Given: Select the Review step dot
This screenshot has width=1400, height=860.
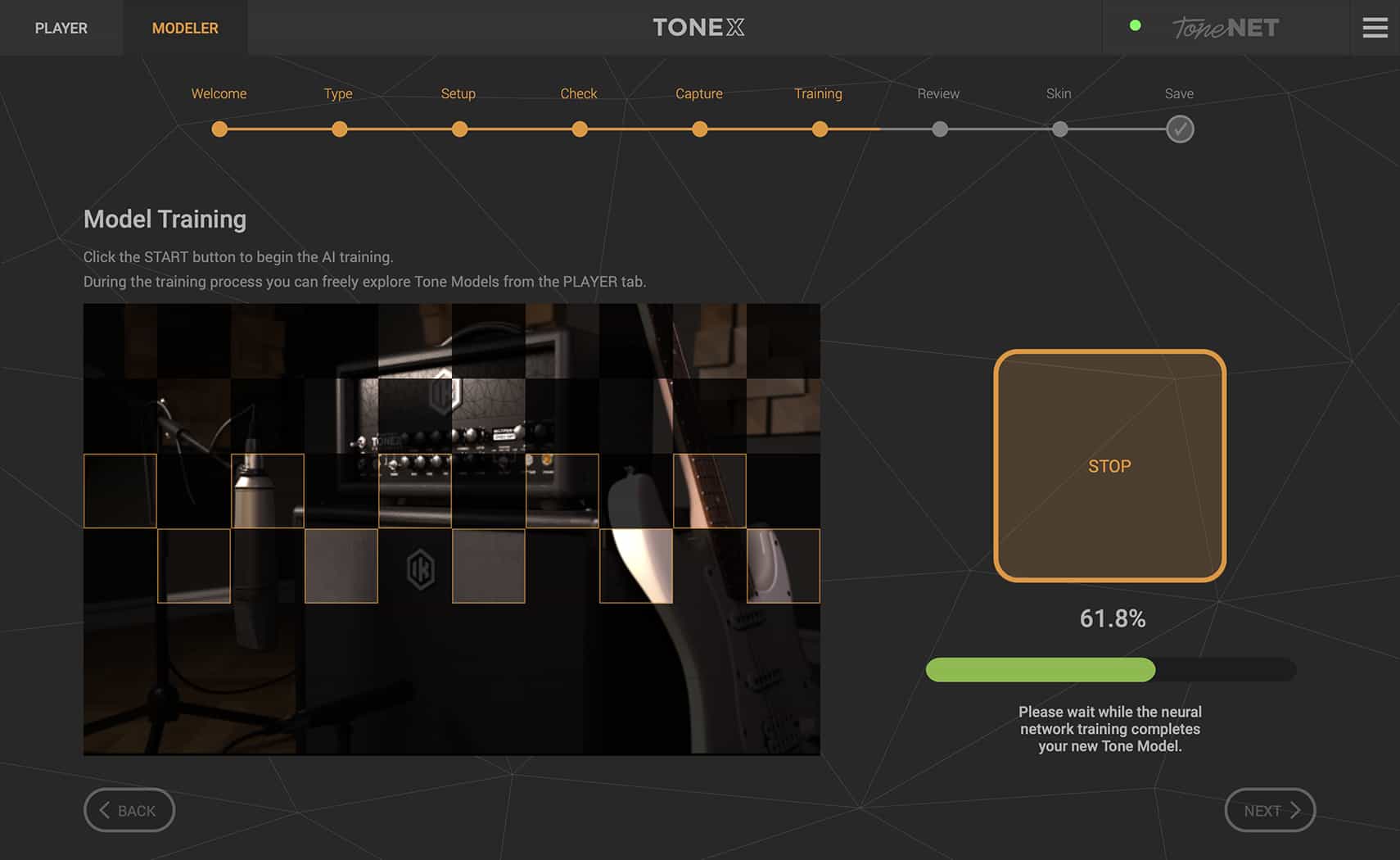Looking at the screenshot, I should (939, 129).
